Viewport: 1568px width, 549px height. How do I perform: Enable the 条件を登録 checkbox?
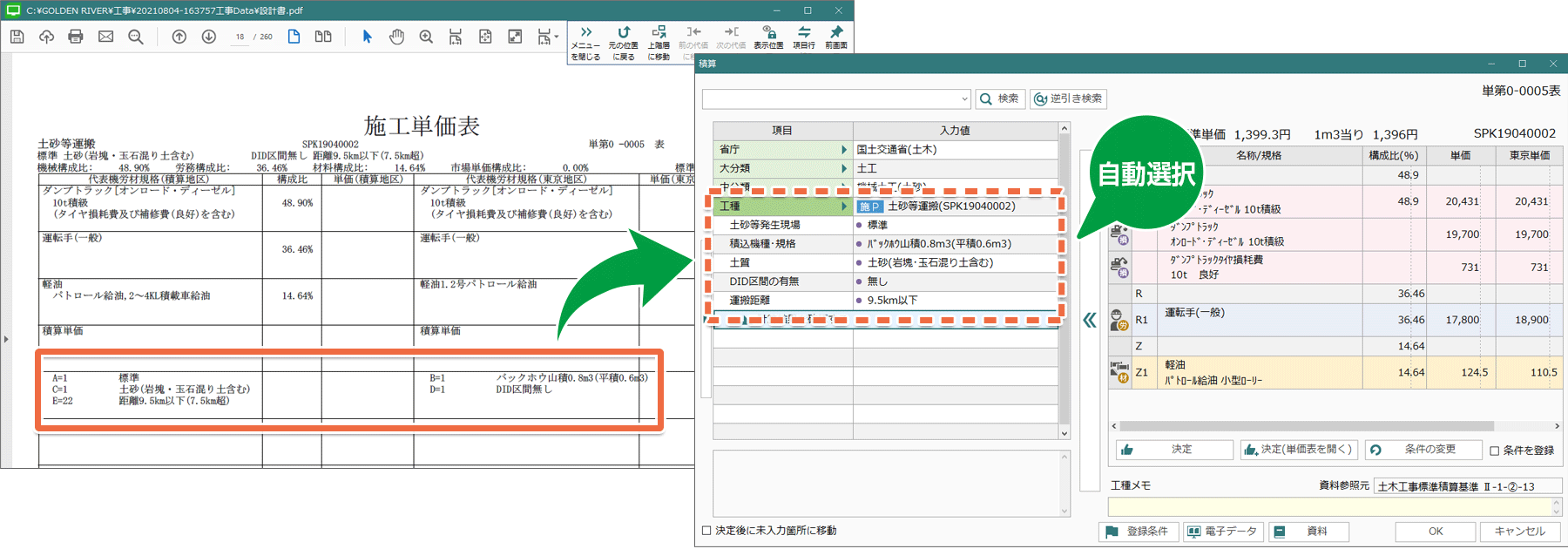tap(1495, 451)
